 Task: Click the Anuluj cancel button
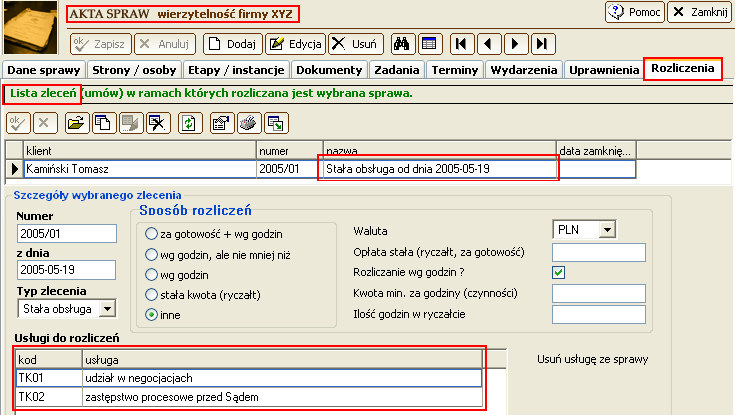point(165,44)
